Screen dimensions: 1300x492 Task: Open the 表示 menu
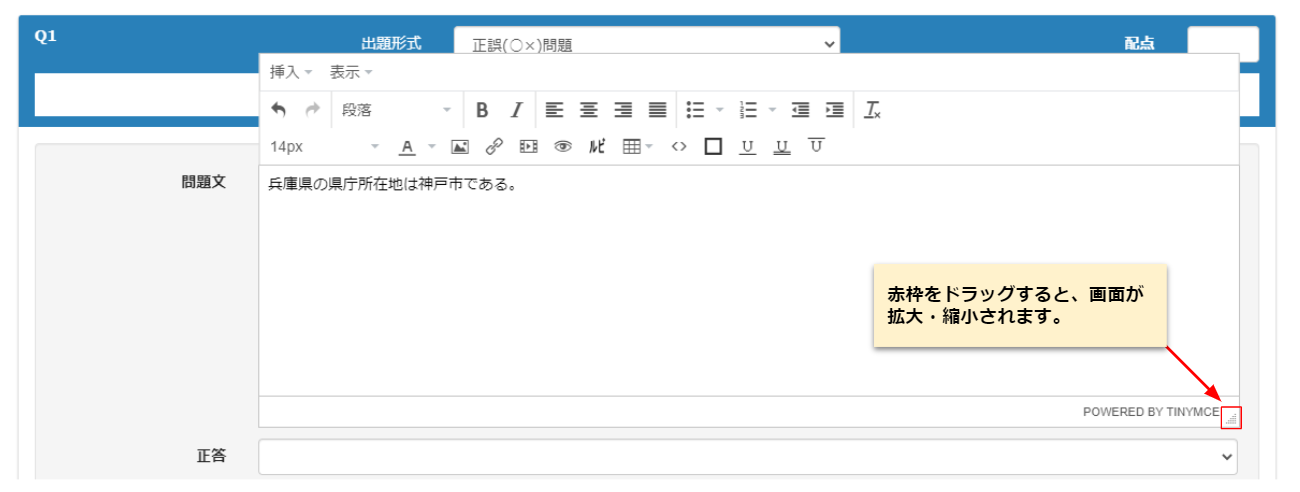[351, 72]
